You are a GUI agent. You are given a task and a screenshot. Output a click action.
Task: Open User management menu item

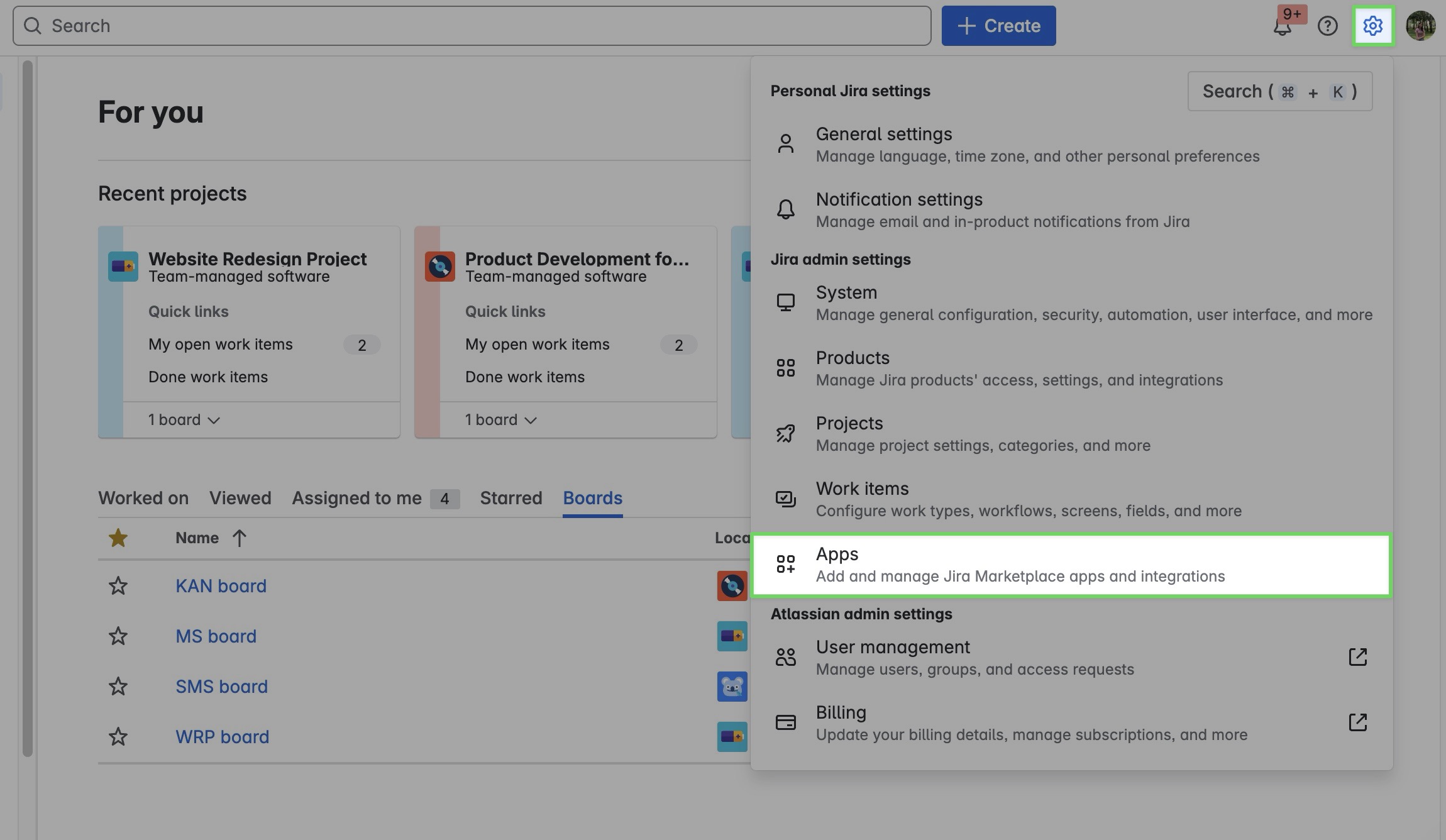tap(1071, 658)
